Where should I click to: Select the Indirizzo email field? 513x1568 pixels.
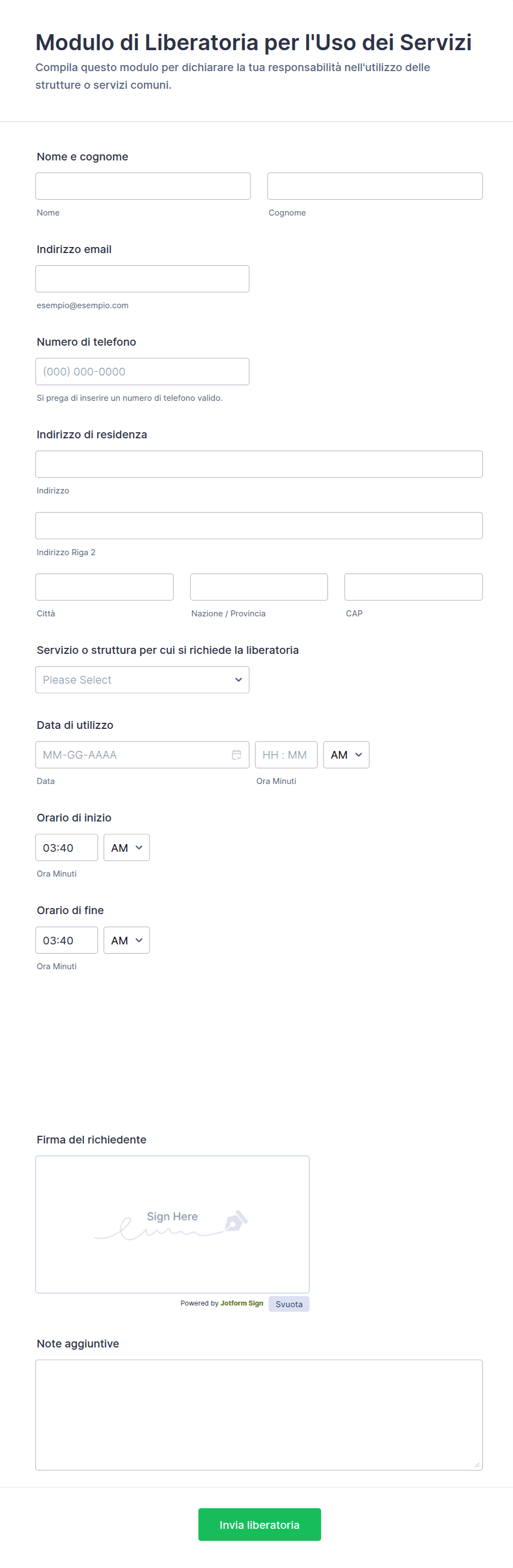pyautogui.click(x=142, y=279)
